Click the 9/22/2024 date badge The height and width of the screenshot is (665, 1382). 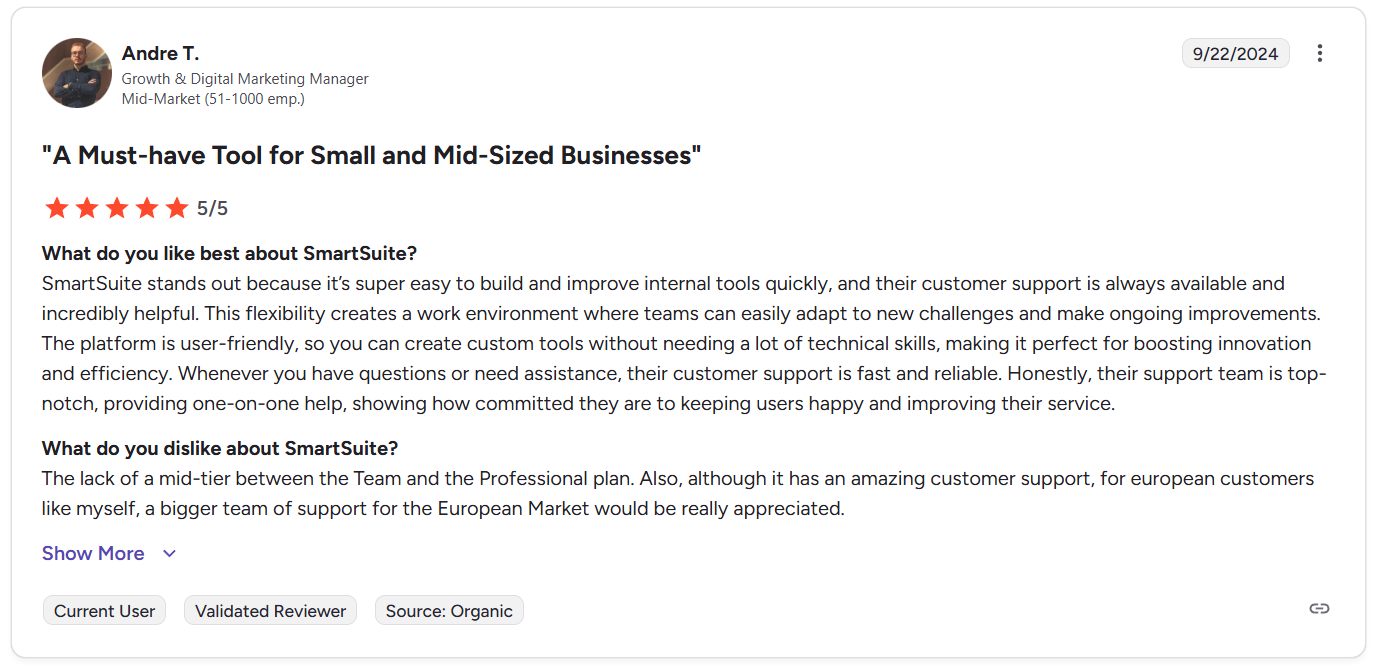pyautogui.click(x=1235, y=53)
